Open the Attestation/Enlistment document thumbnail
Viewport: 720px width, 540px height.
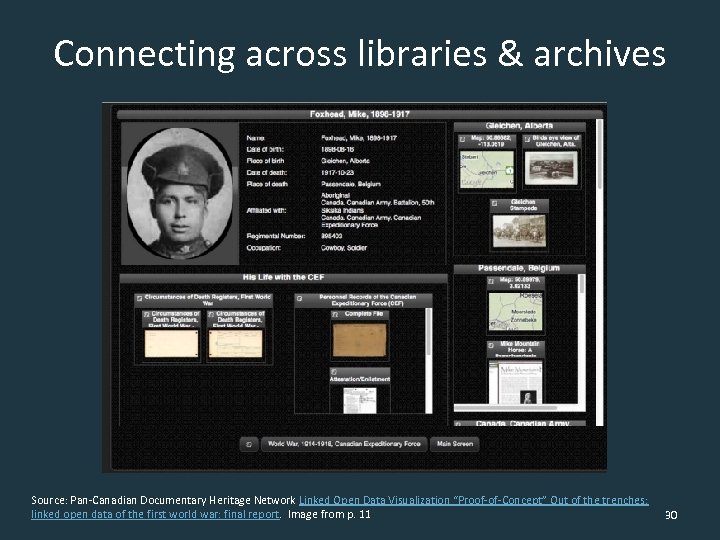(360, 400)
